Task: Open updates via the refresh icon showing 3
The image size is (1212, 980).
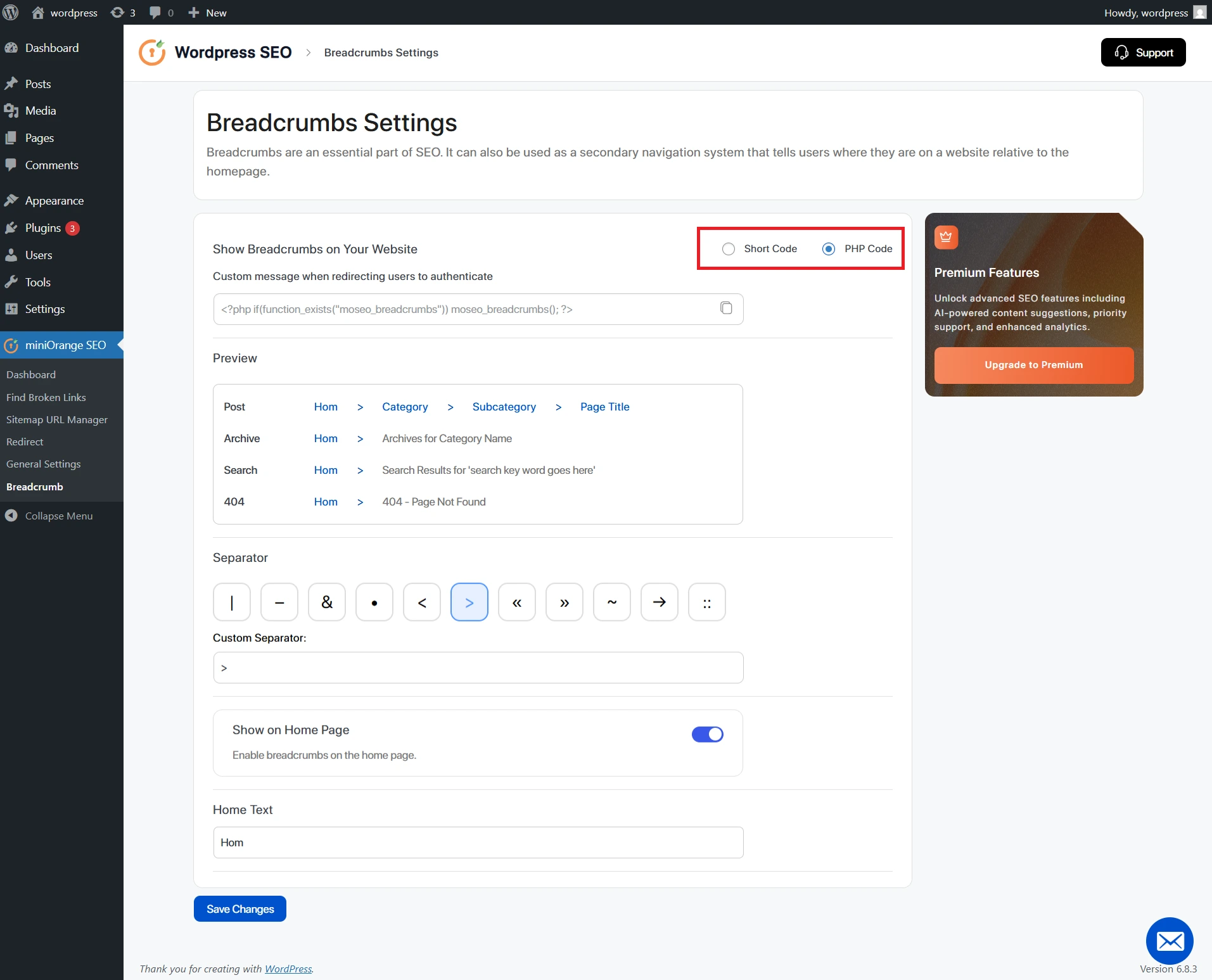Action: click(x=118, y=12)
